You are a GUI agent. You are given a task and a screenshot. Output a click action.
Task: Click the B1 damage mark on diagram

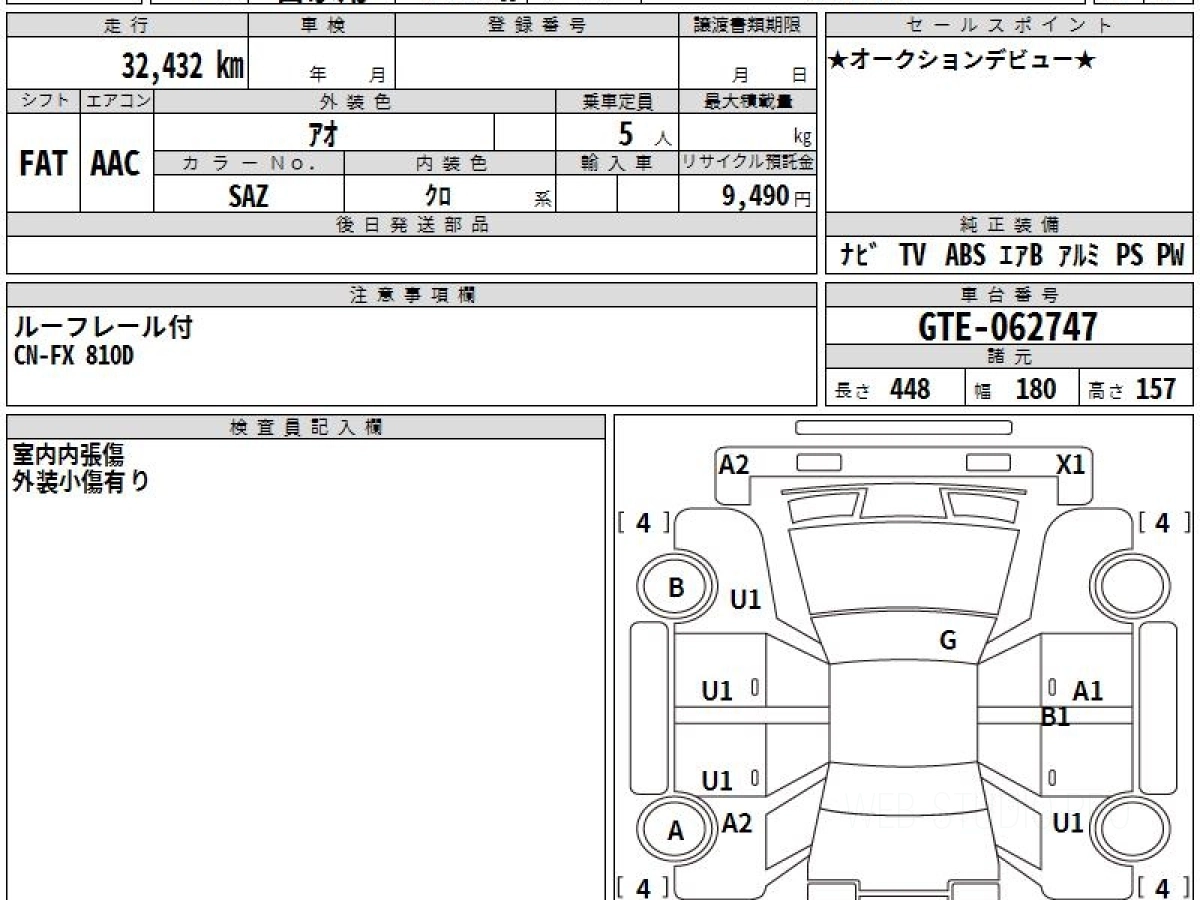[1056, 716]
